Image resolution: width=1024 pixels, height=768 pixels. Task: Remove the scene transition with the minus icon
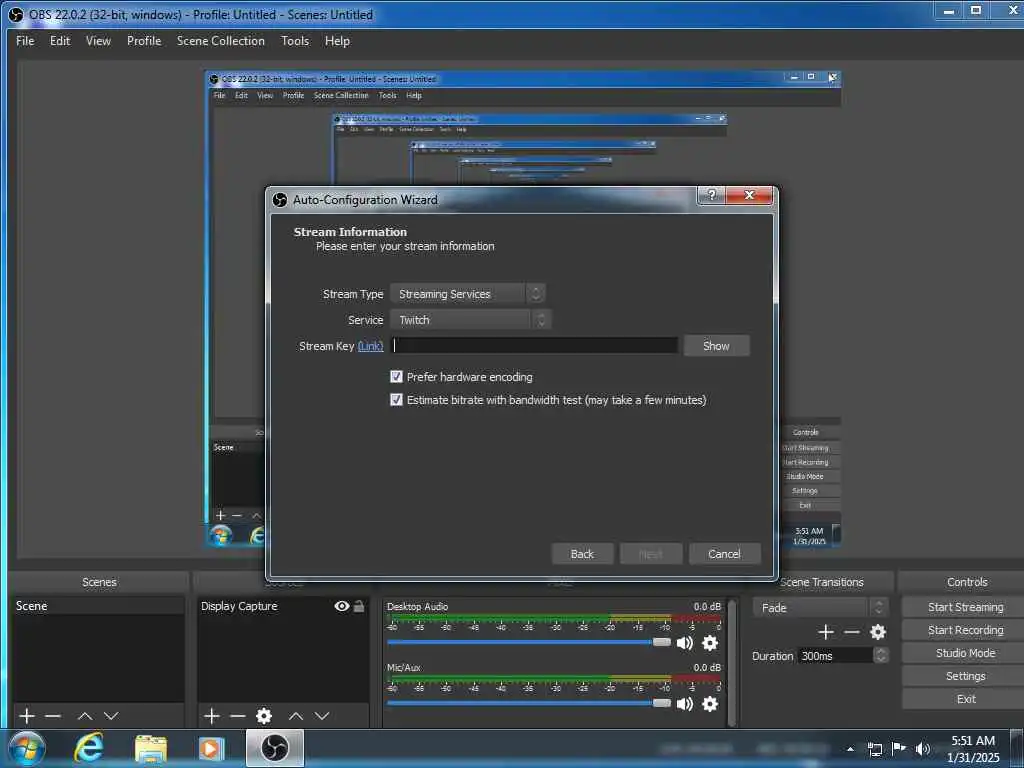(852, 632)
